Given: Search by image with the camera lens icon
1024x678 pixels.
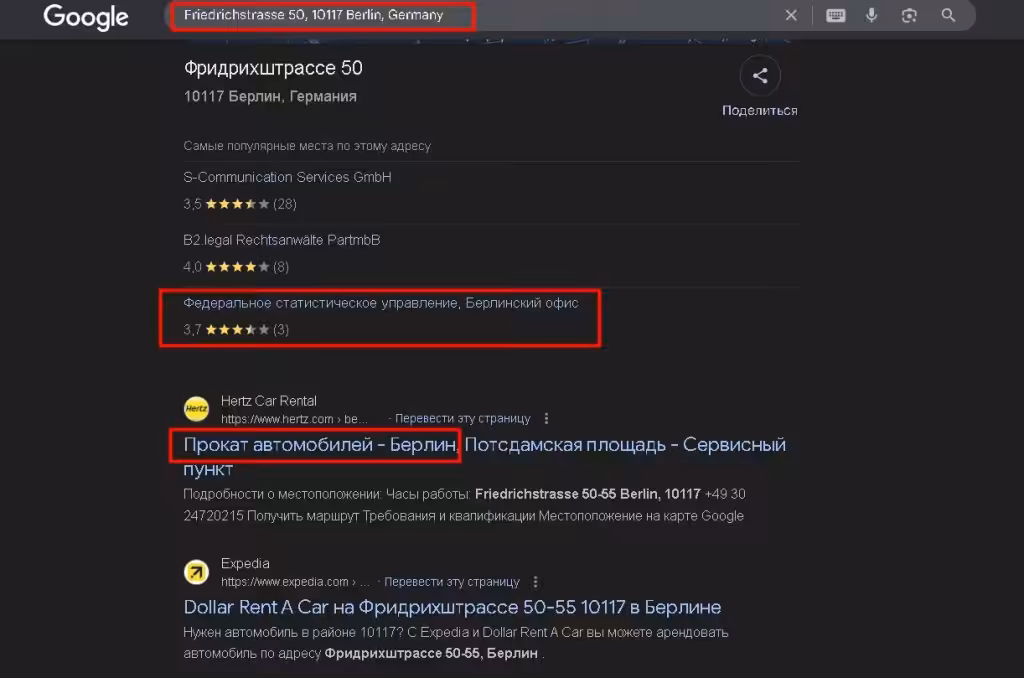Looking at the screenshot, I should [x=909, y=15].
